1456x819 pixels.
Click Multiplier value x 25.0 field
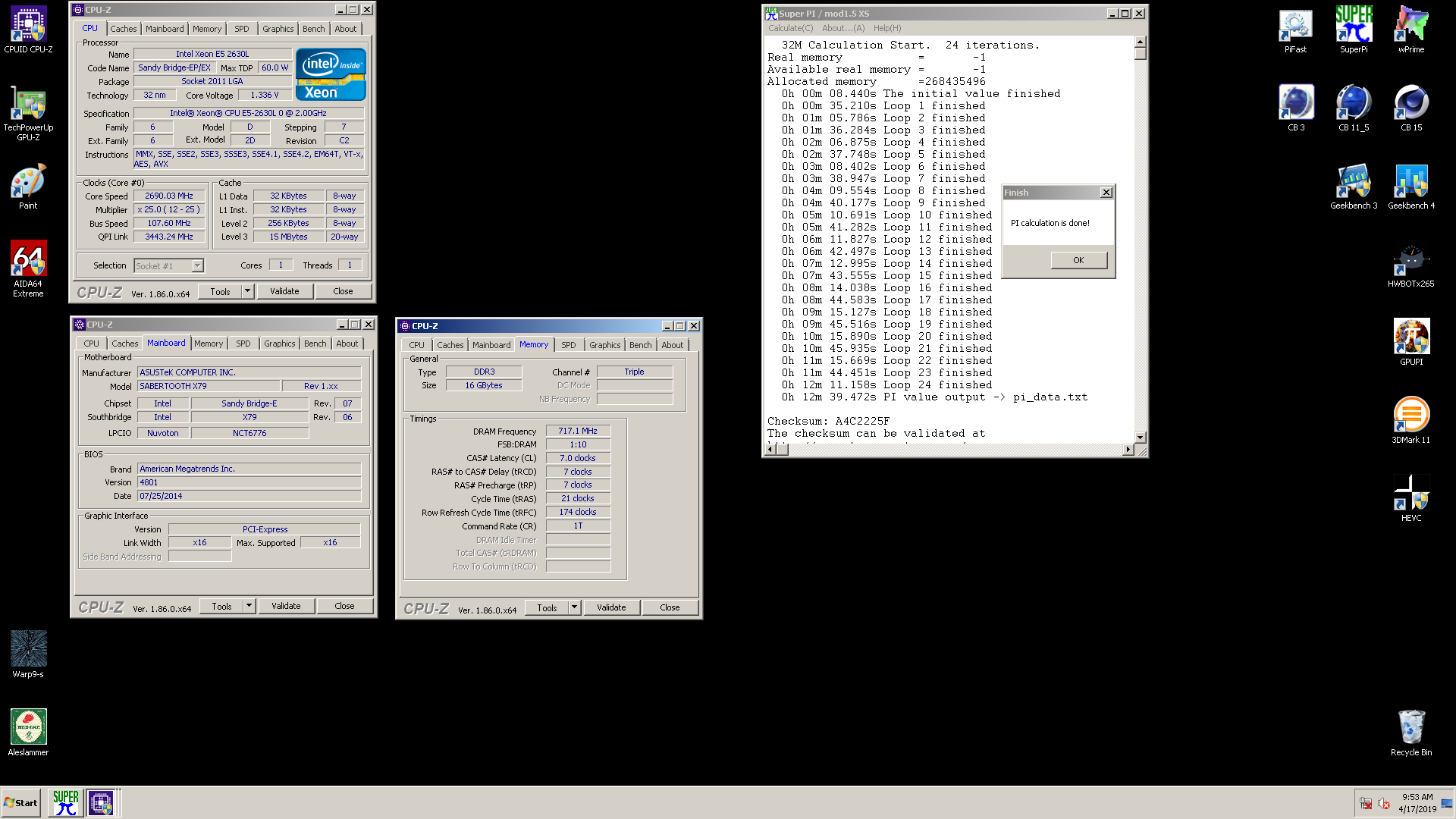click(169, 209)
